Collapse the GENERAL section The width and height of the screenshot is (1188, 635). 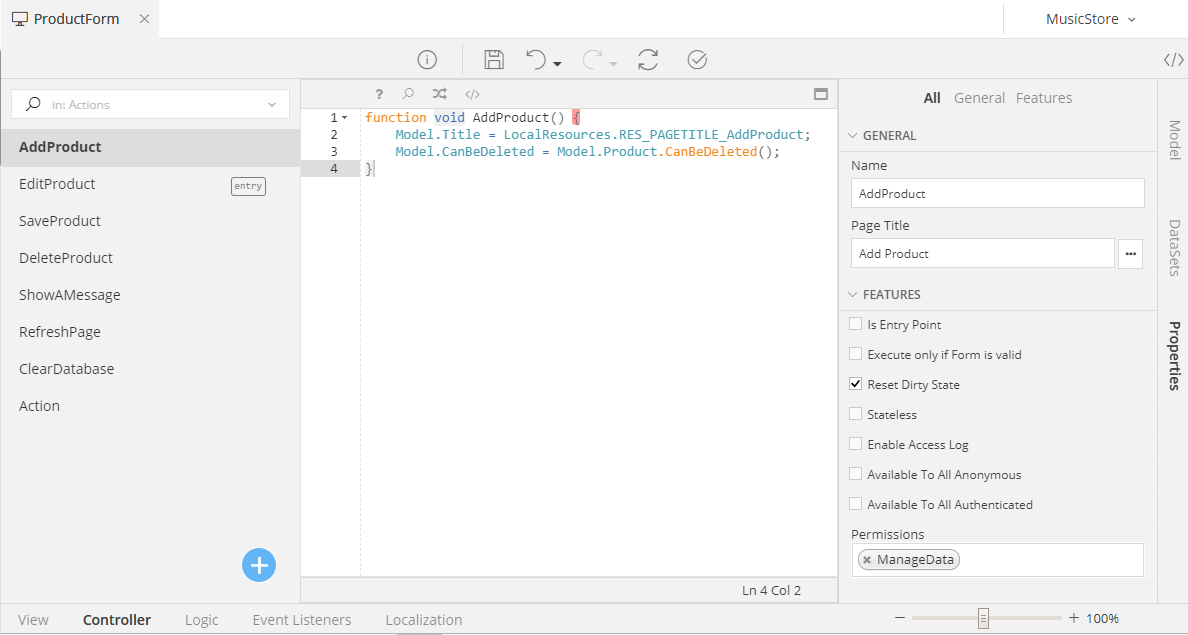point(853,136)
